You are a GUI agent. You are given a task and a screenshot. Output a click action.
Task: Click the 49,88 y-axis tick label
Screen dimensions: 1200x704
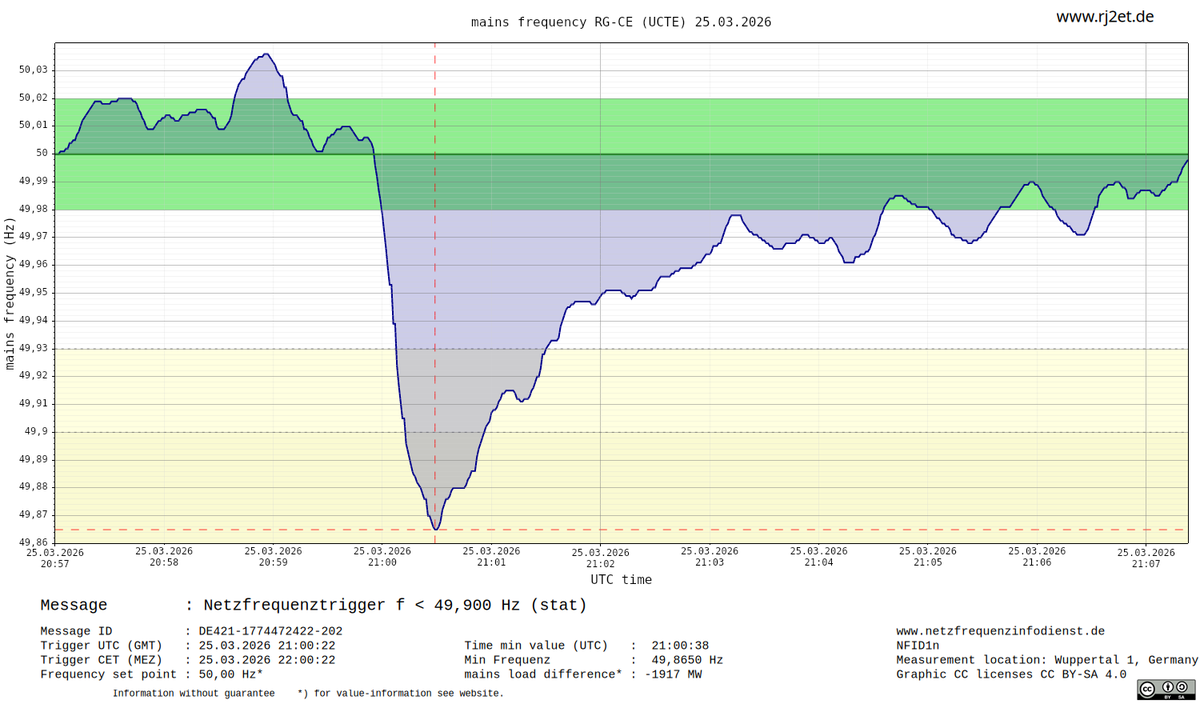(x=33, y=488)
